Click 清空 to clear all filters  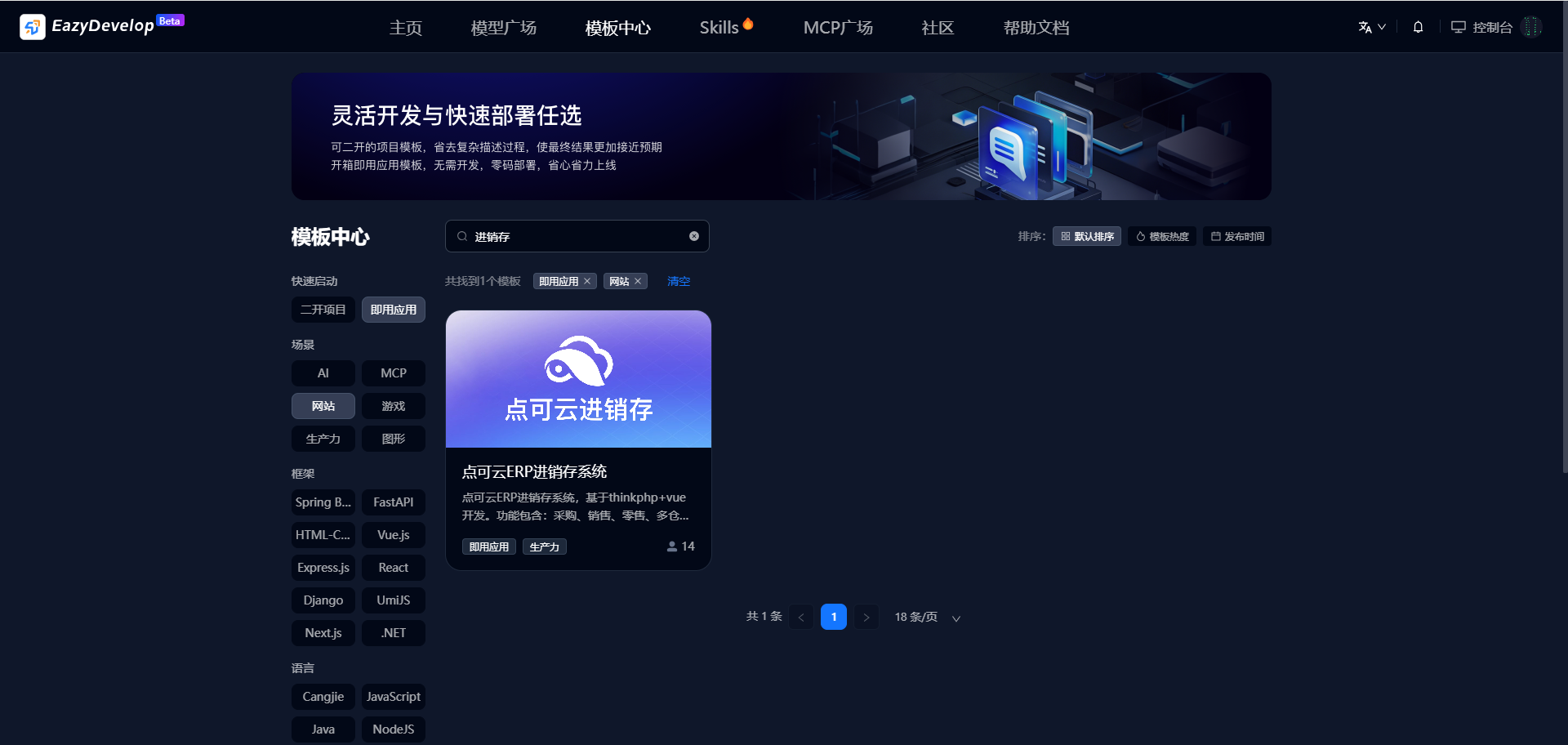pos(679,281)
